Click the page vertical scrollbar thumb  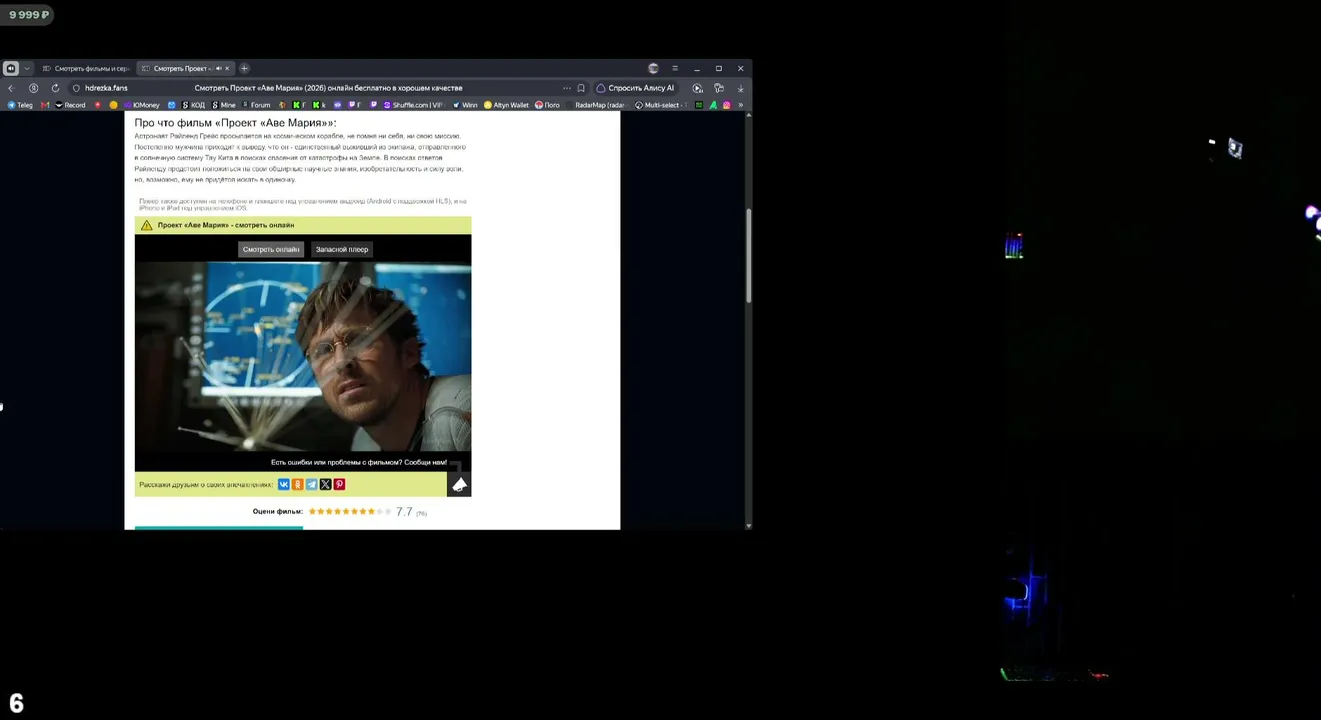tap(748, 256)
